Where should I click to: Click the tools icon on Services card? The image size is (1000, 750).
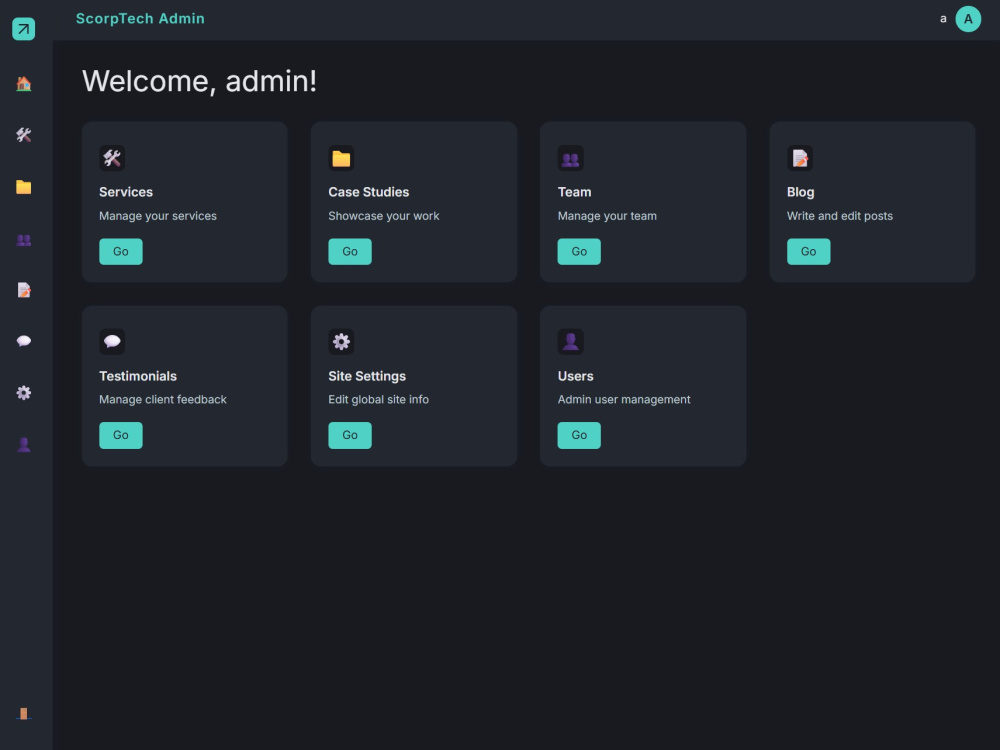coord(112,158)
